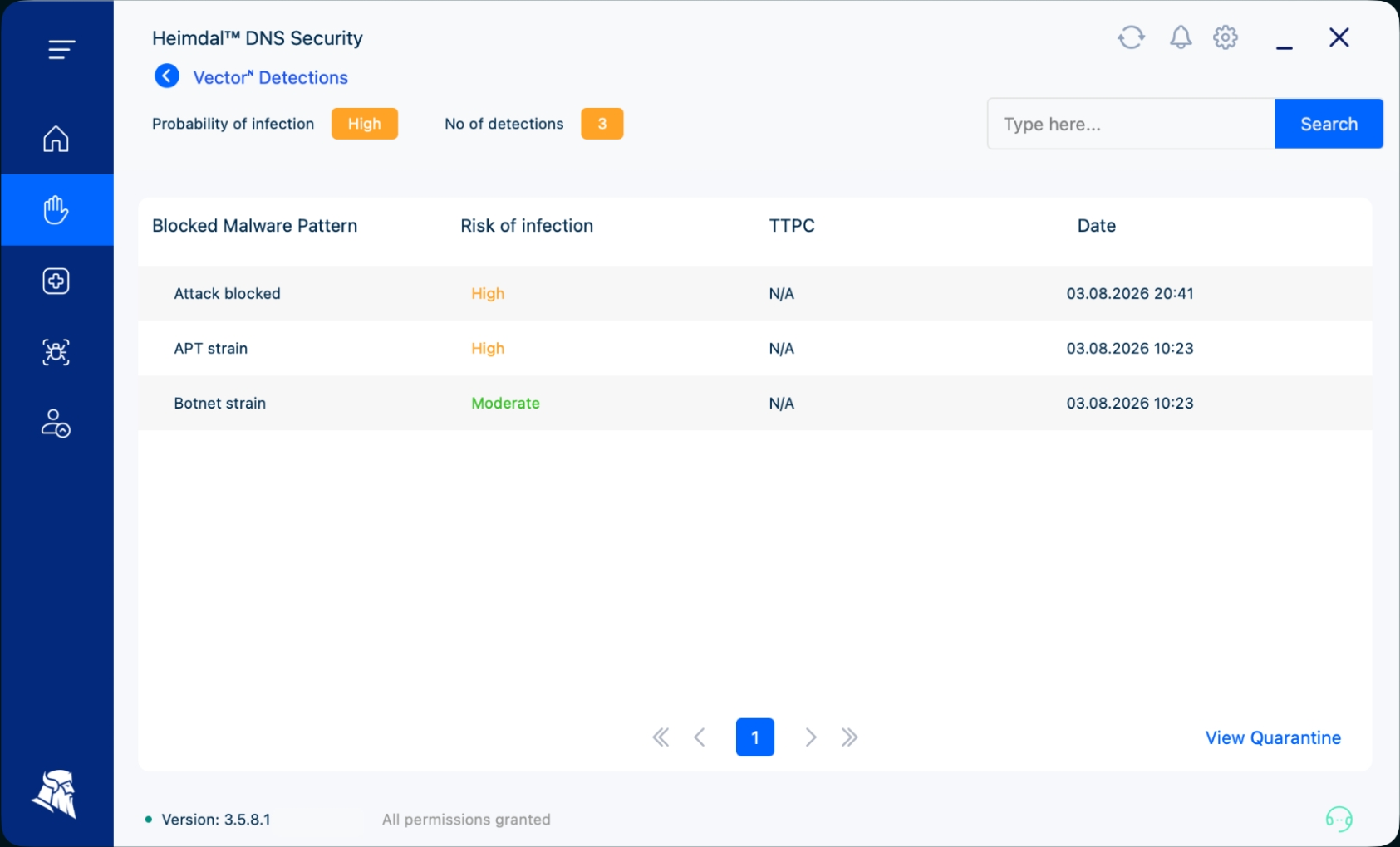This screenshot has height=847, width=1400.
Task: Select the hand-icon DNS Security sidebar item
Action: 56,210
